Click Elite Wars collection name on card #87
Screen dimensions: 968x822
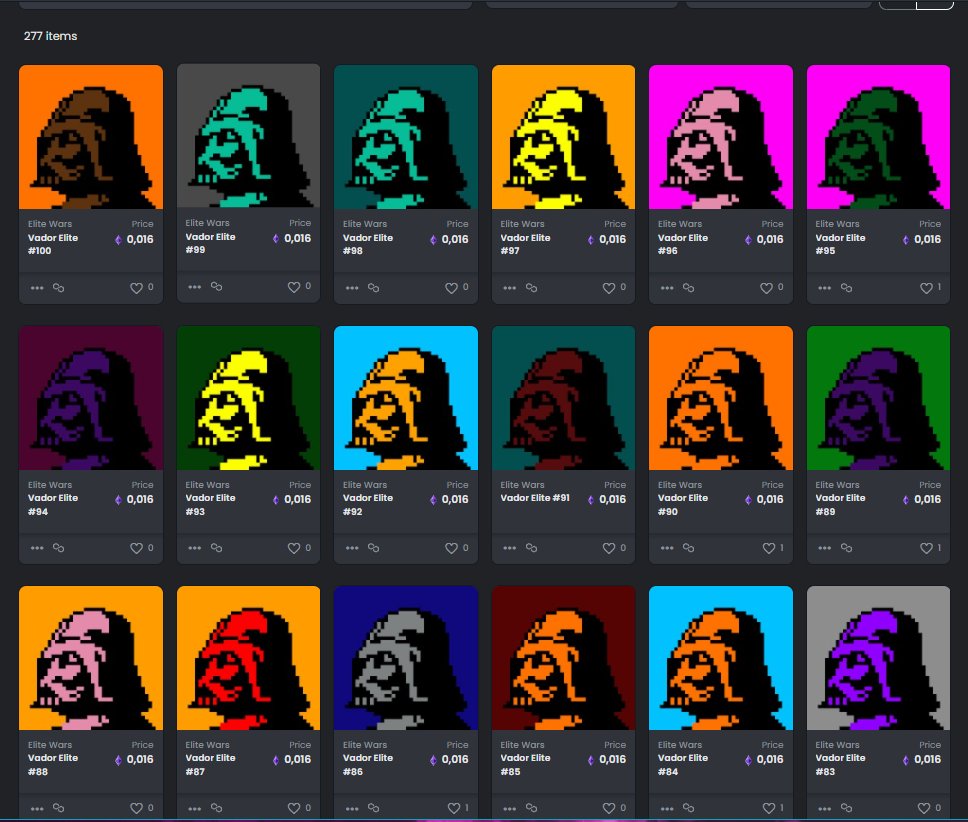pyautogui.click(x=207, y=745)
